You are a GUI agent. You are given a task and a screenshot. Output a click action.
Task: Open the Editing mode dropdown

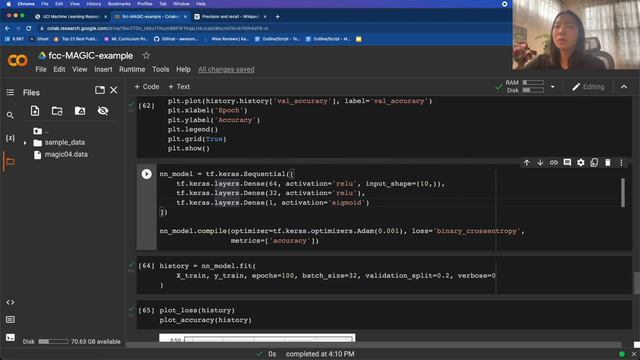pyautogui.click(x=588, y=87)
